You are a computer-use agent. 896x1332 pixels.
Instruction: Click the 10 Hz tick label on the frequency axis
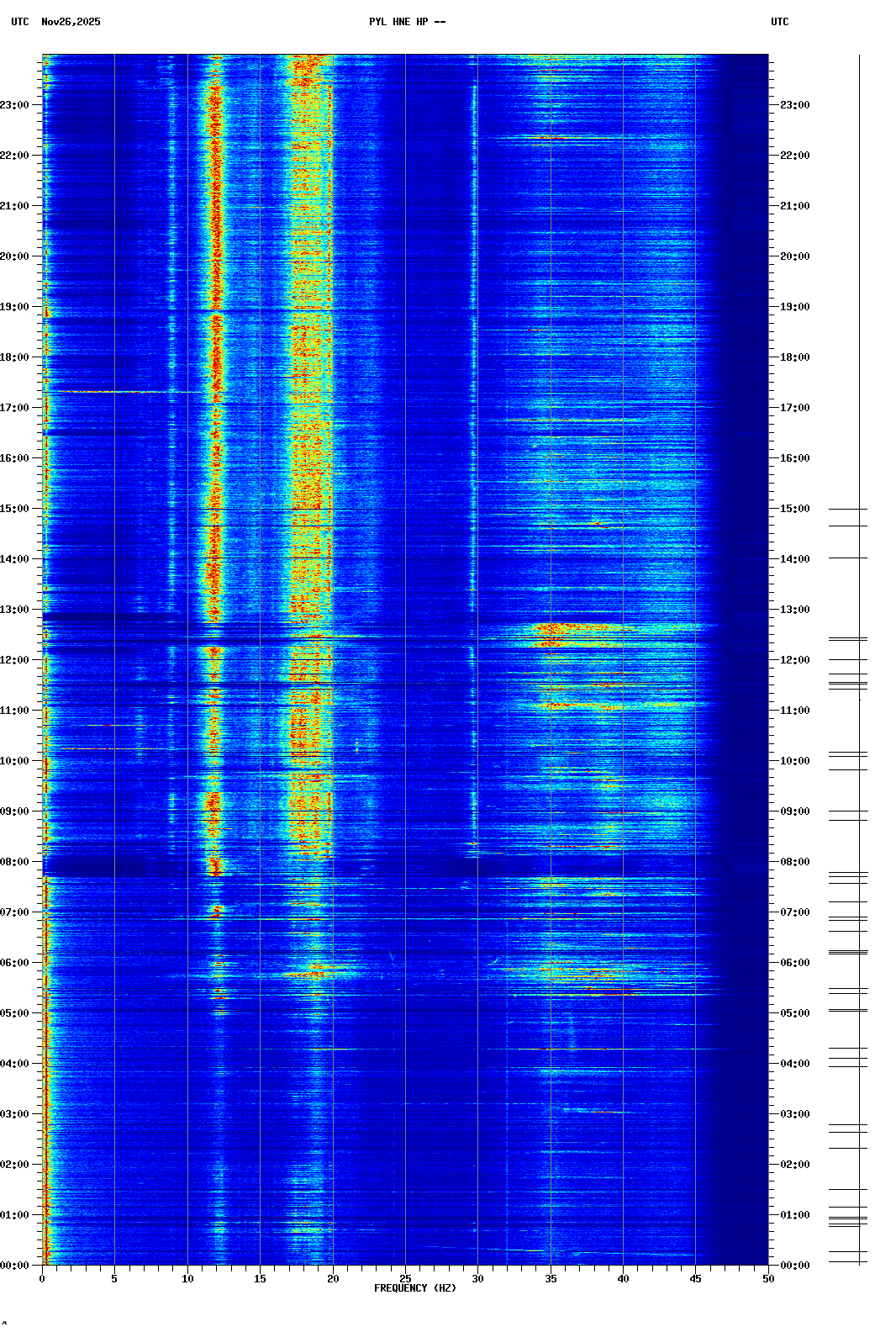(187, 1279)
